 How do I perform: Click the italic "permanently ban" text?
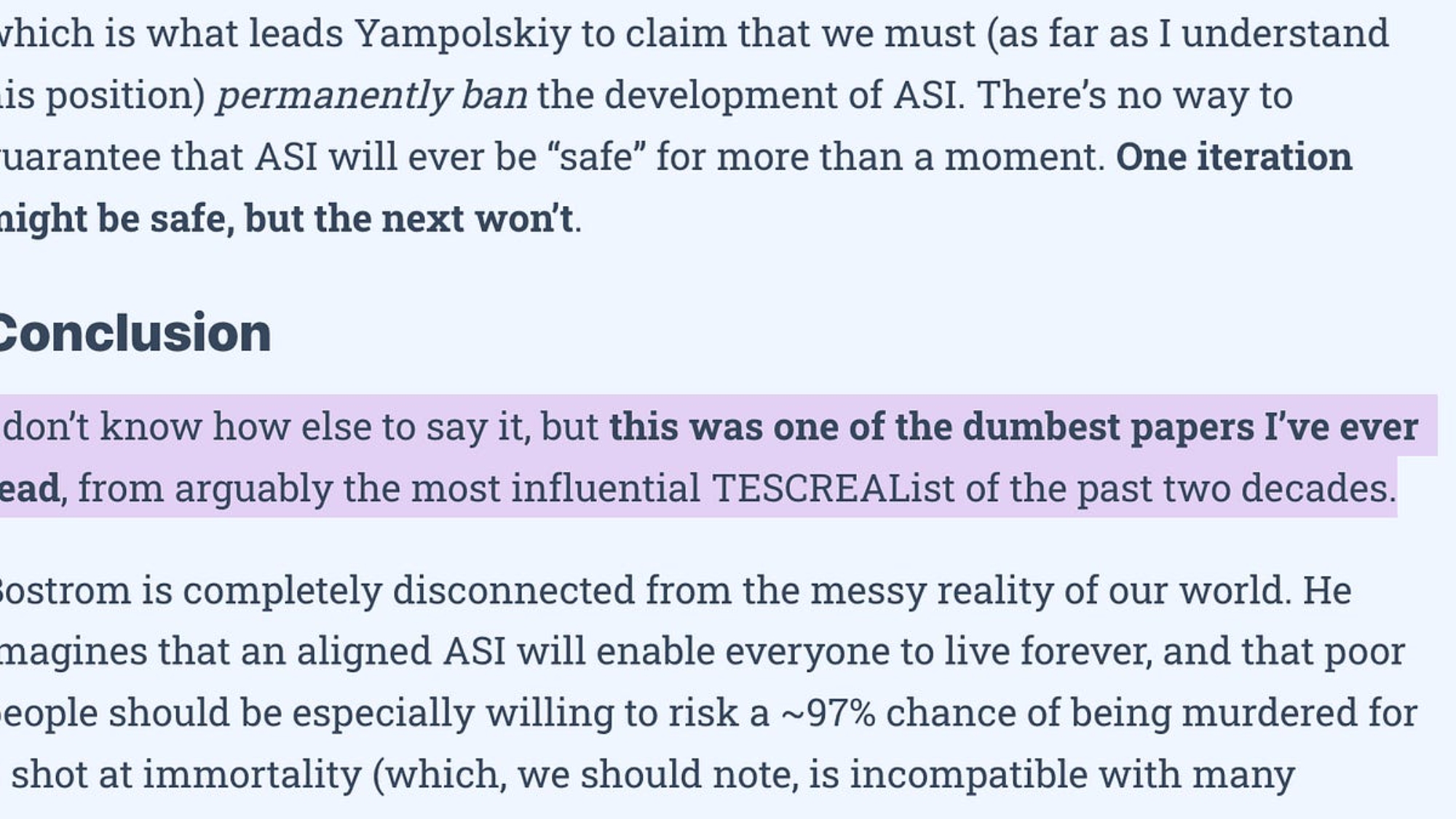(372, 95)
